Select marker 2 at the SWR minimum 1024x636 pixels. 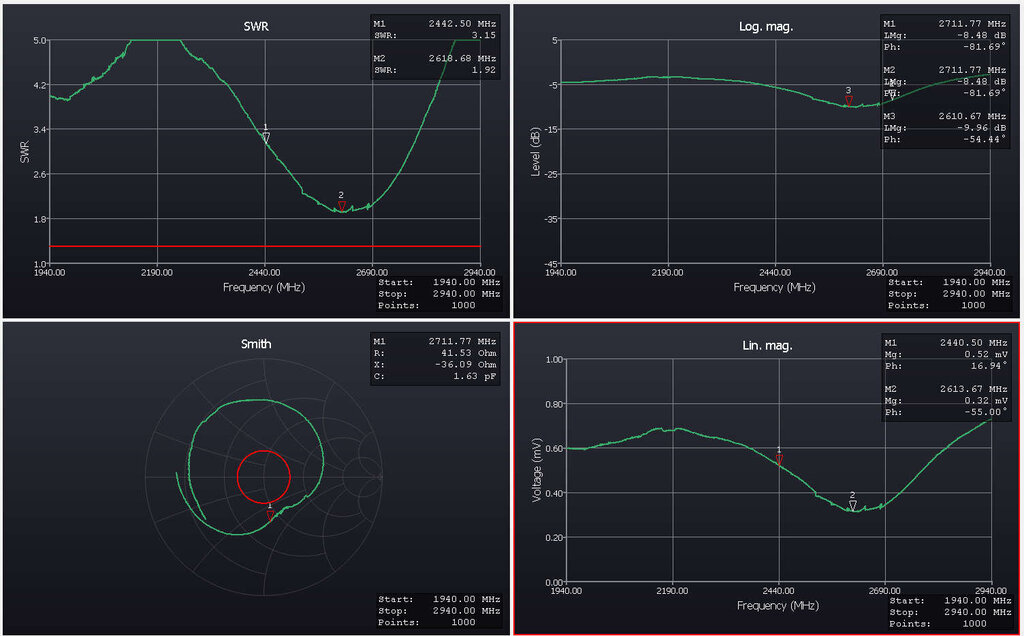(341, 205)
